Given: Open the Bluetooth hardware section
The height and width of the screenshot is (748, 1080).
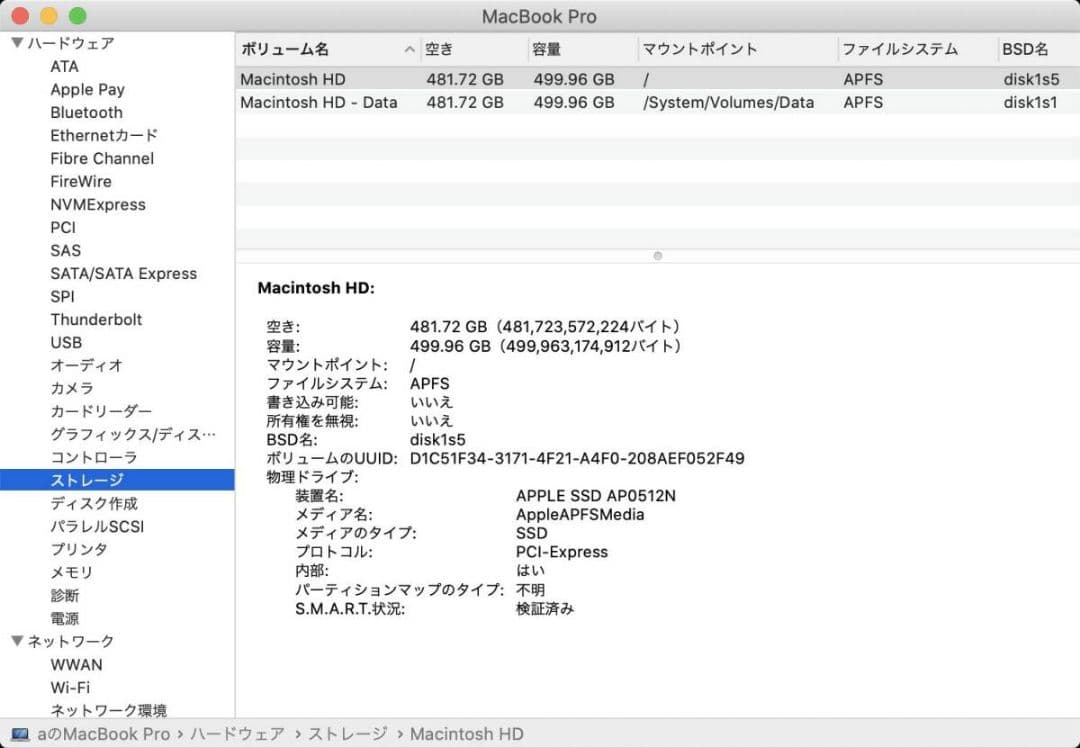Looking at the screenshot, I should (86, 112).
